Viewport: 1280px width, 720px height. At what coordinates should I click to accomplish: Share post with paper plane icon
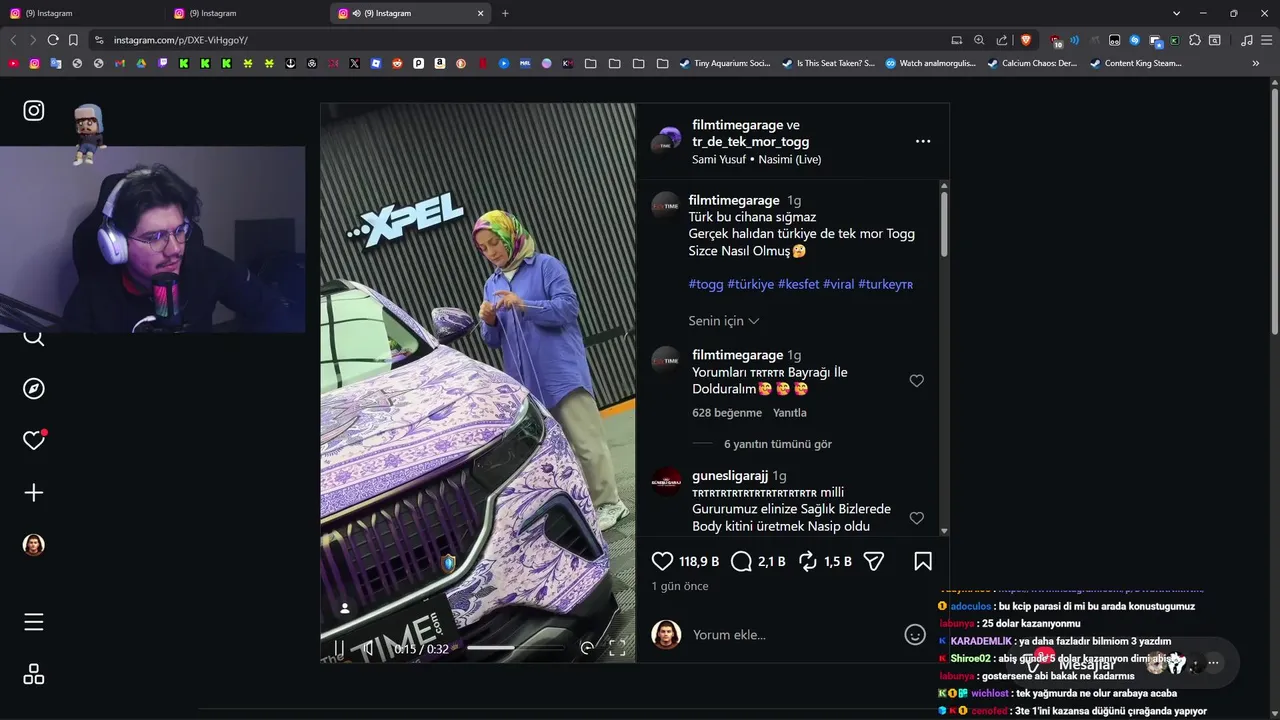point(874,562)
